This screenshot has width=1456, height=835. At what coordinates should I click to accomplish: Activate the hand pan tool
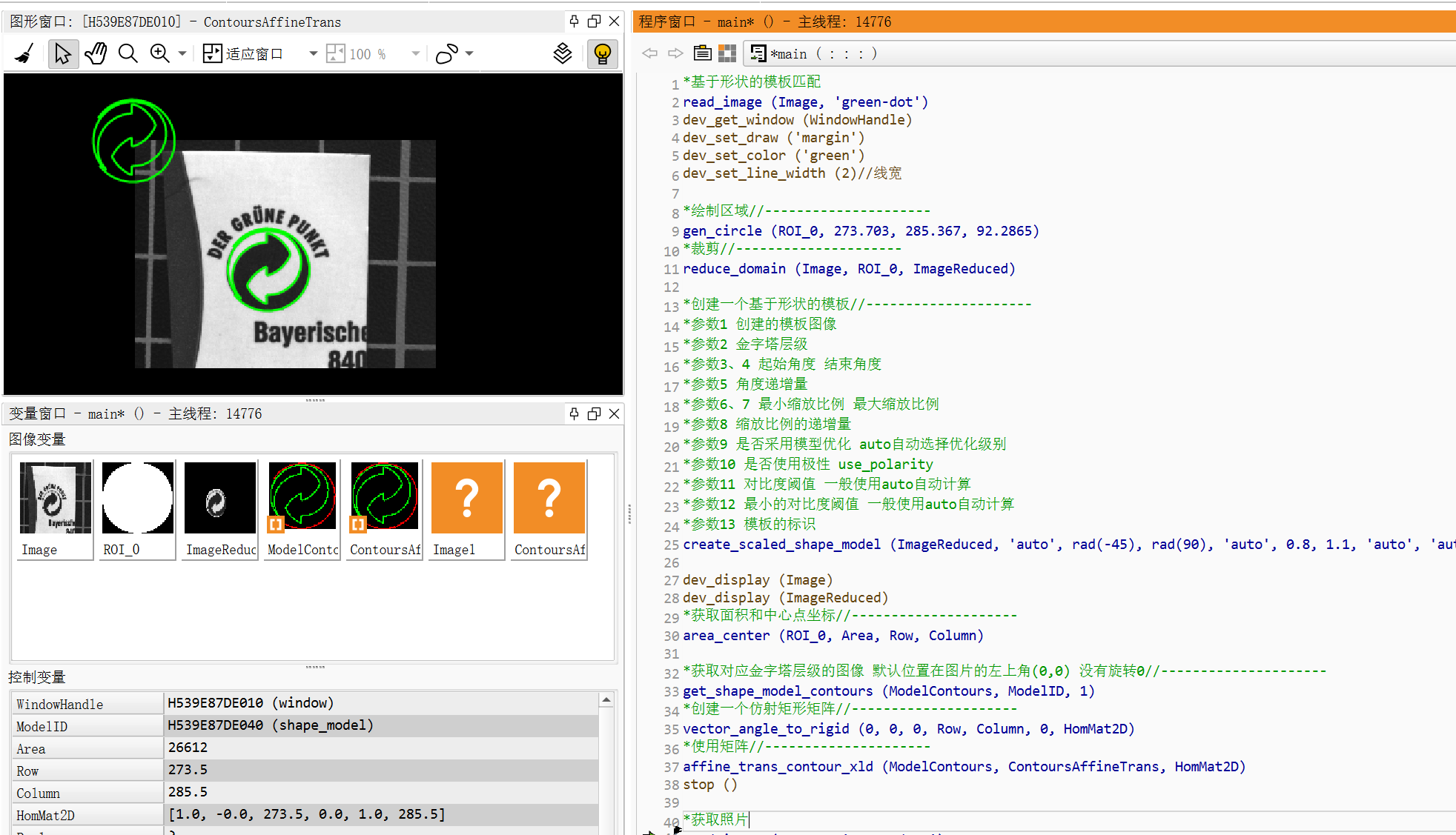(x=96, y=53)
